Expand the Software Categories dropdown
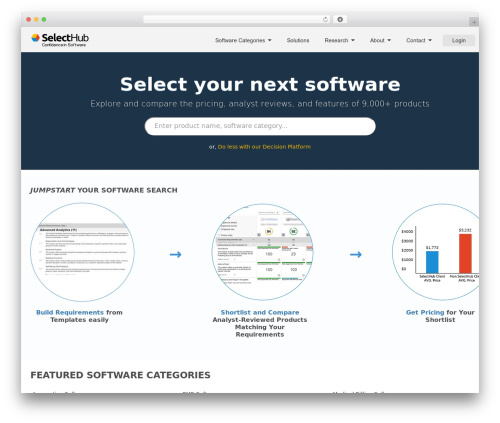Screen dimensions: 500x423 [x=243, y=40]
